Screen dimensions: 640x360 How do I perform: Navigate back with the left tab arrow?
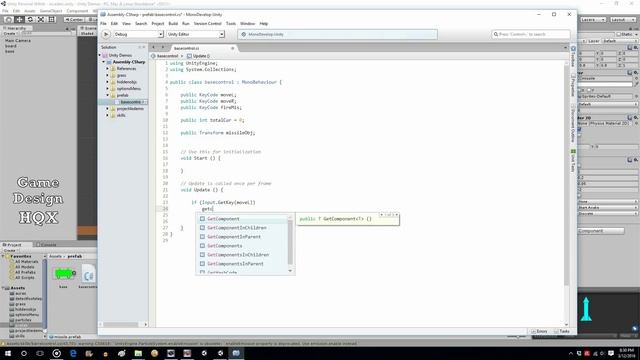point(153,48)
